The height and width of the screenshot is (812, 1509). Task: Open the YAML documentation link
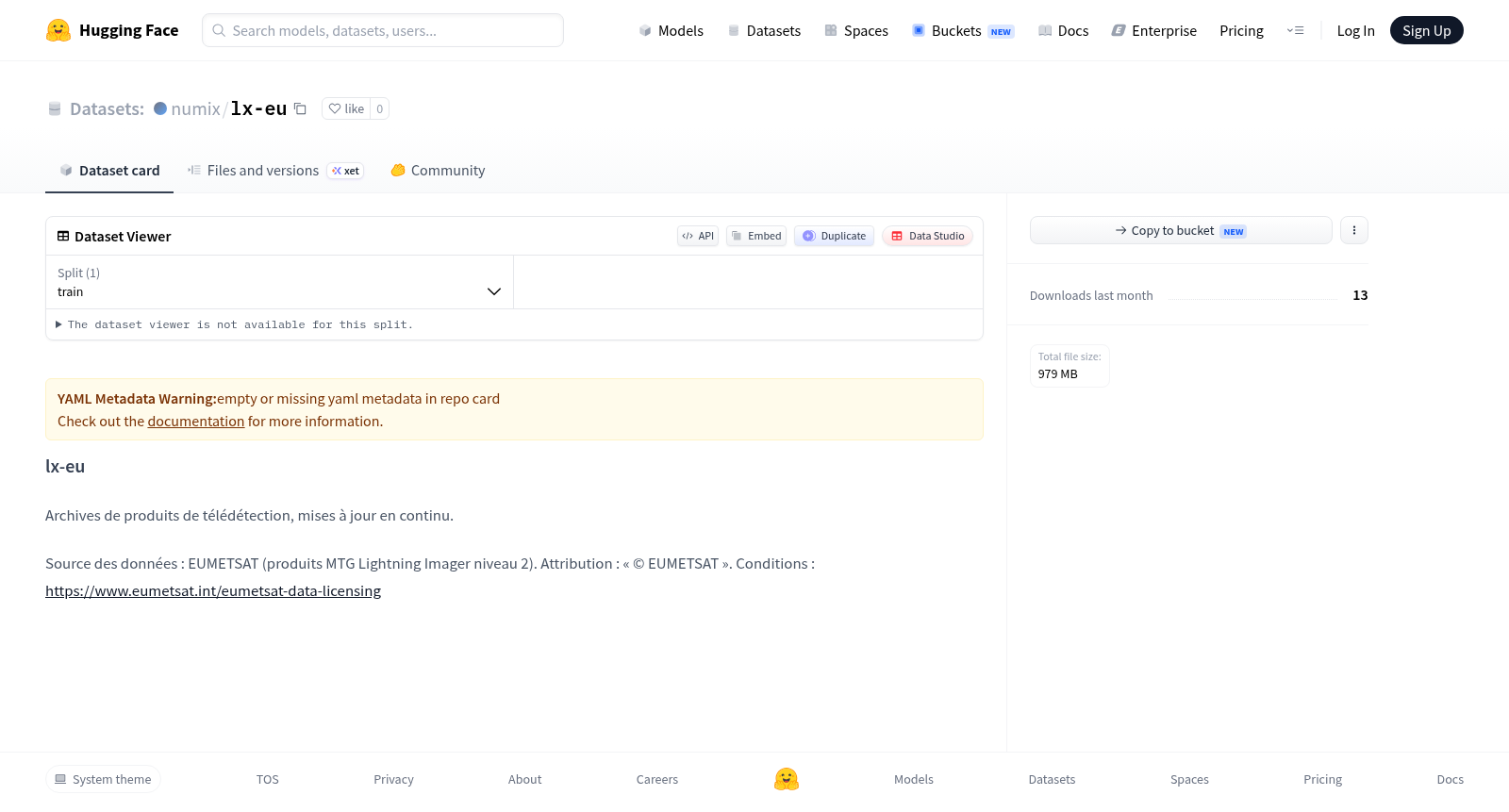coord(196,422)
